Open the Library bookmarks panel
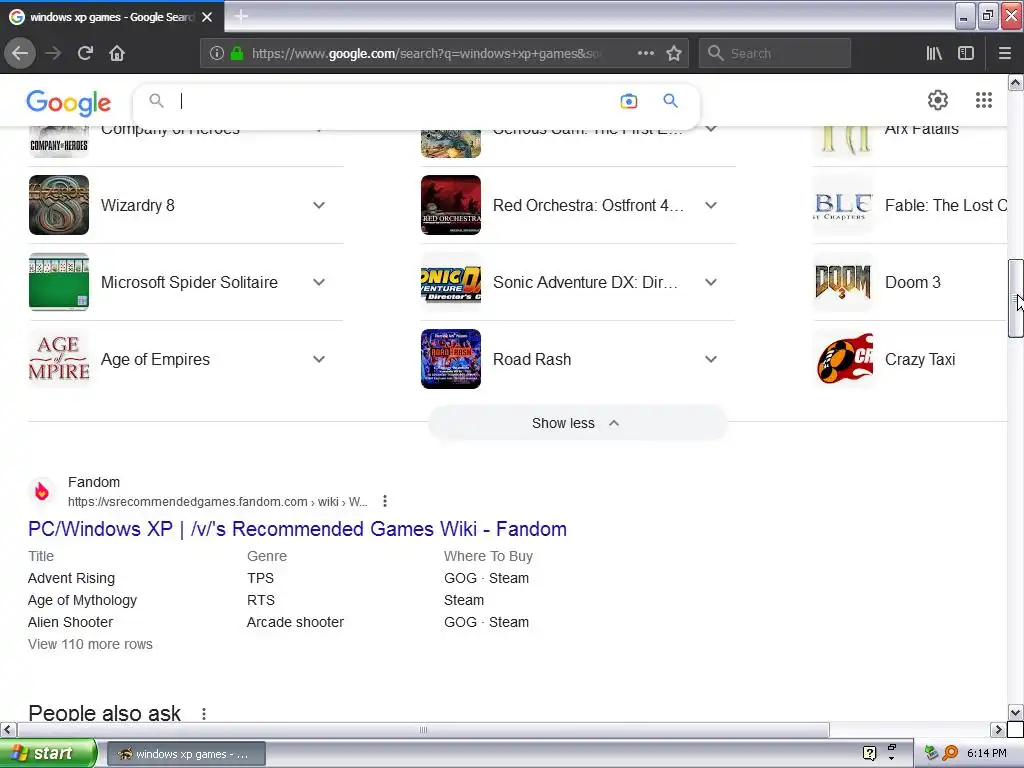Viewport: 1024px width, 768px height. click(934, 53)
